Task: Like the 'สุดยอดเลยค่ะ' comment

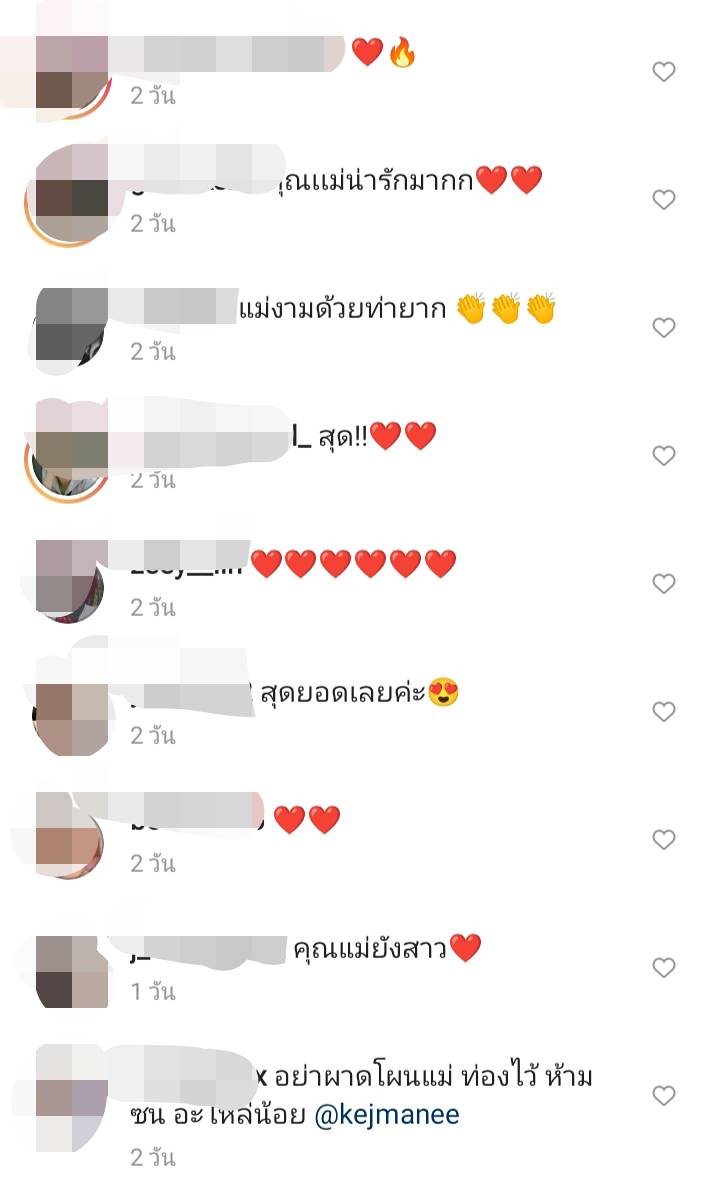Action: pyautogui.click(x=663, y=711)
